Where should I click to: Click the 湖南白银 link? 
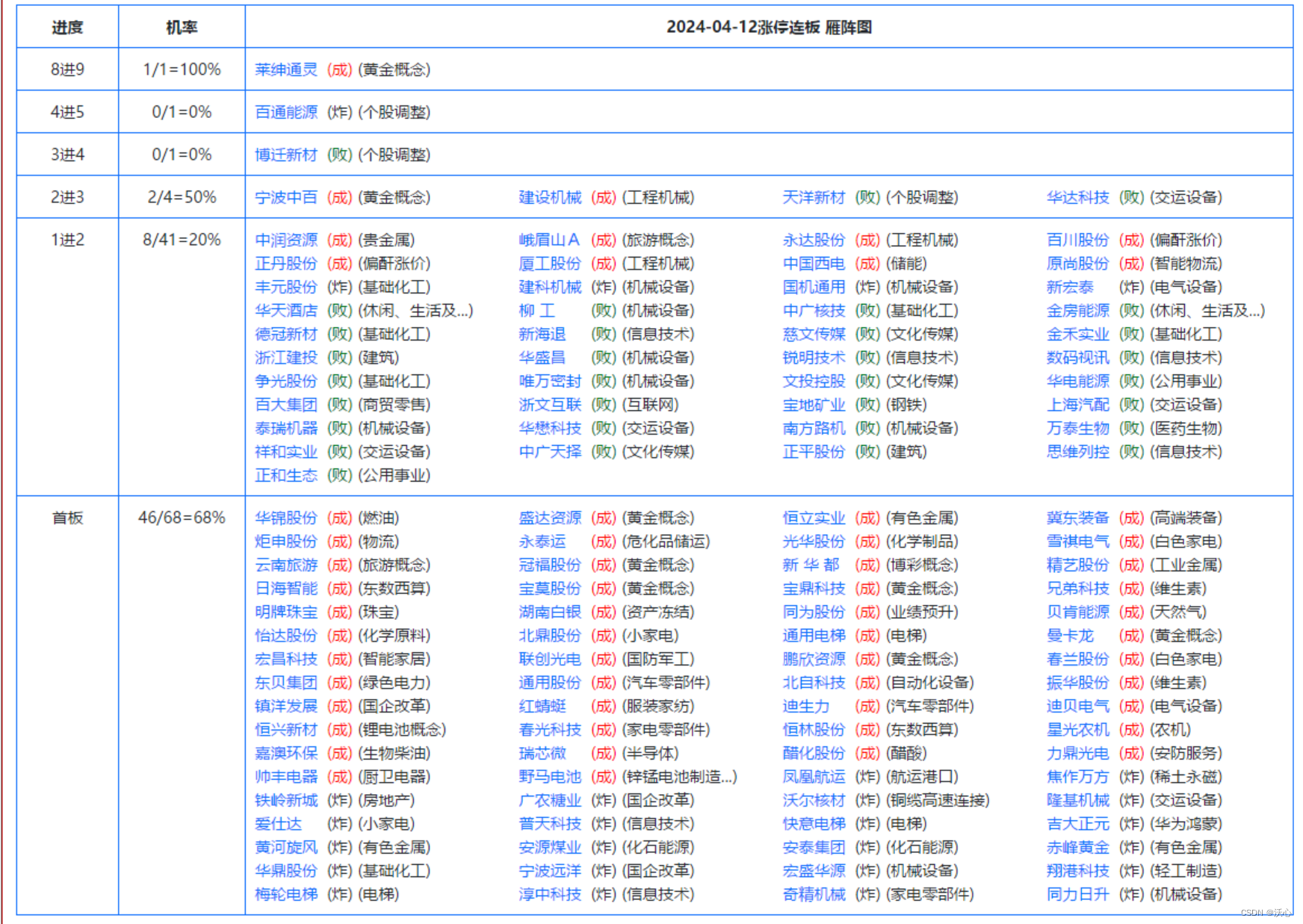point(550,612)
